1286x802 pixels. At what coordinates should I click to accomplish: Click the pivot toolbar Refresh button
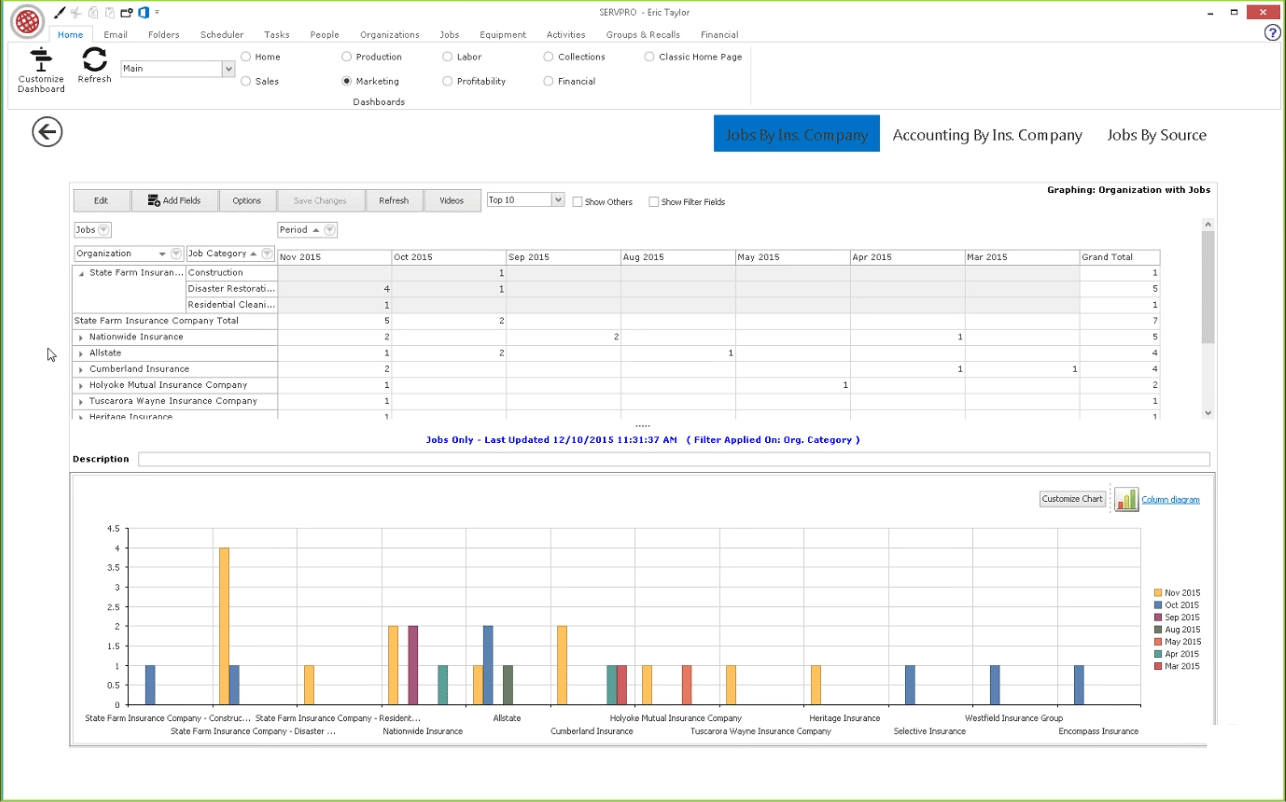tap(394, 201)
